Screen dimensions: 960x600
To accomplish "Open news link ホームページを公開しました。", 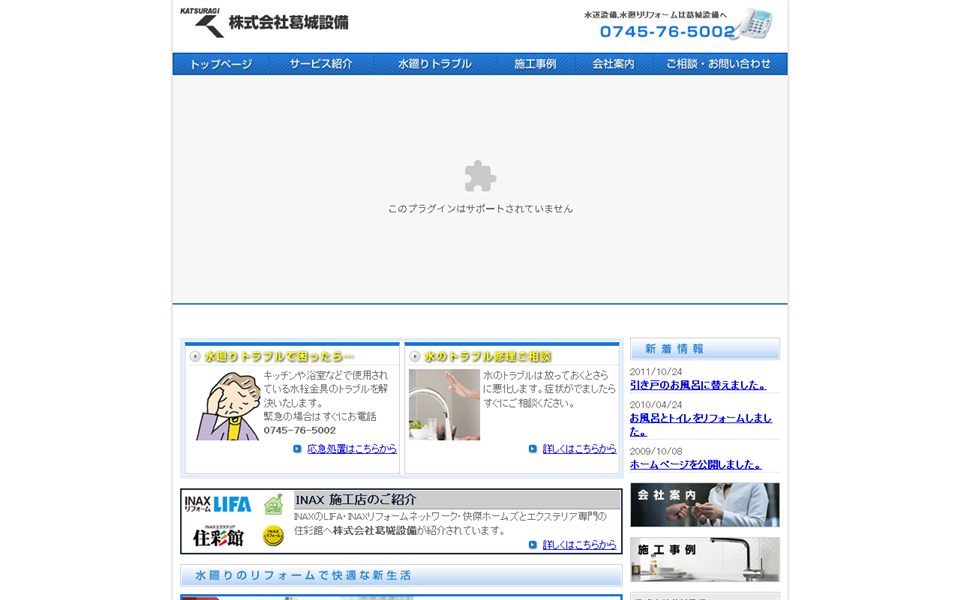I will coord(696,465).
